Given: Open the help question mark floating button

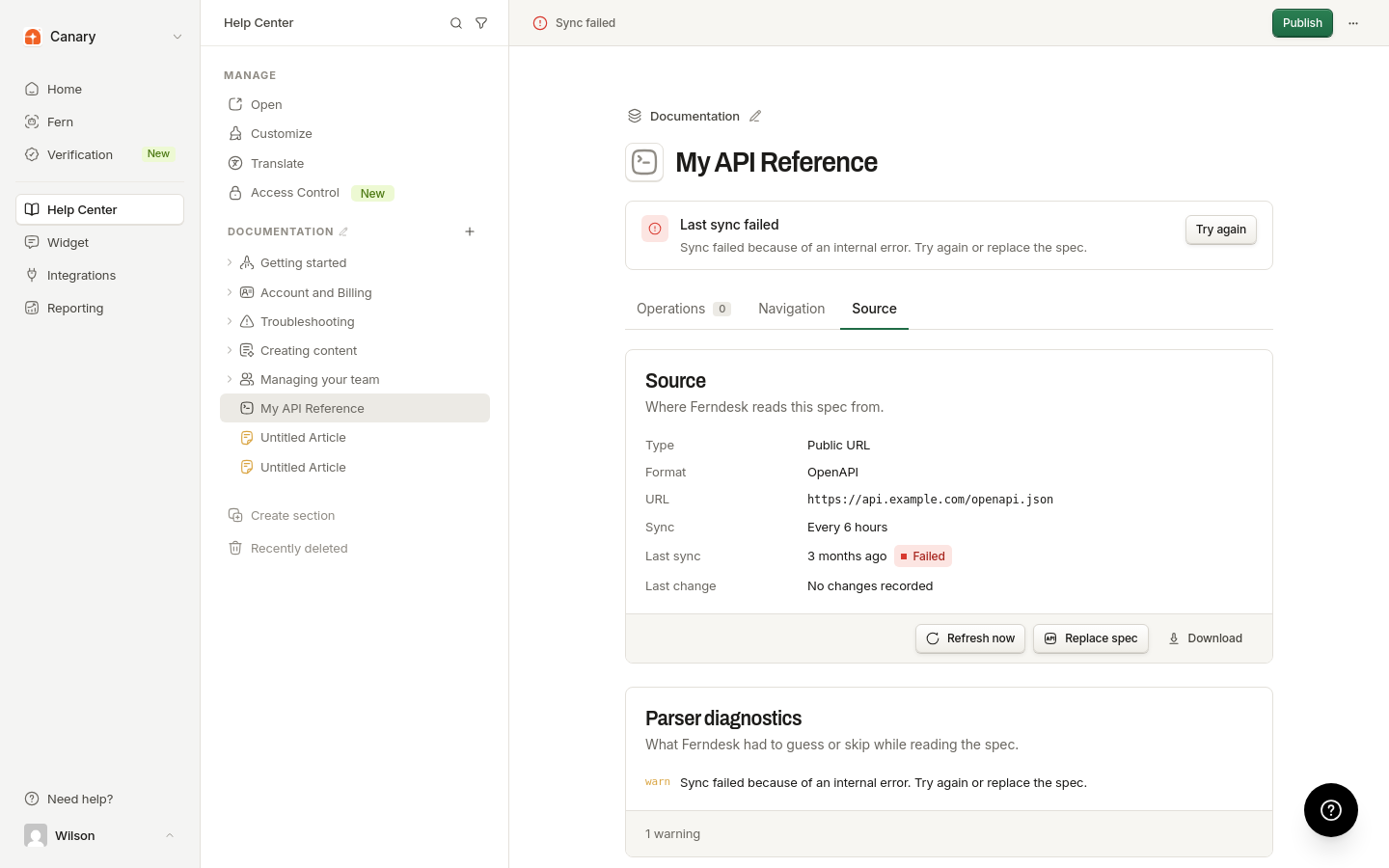Looking at the screenshot, I should (x=1331, y=810).
